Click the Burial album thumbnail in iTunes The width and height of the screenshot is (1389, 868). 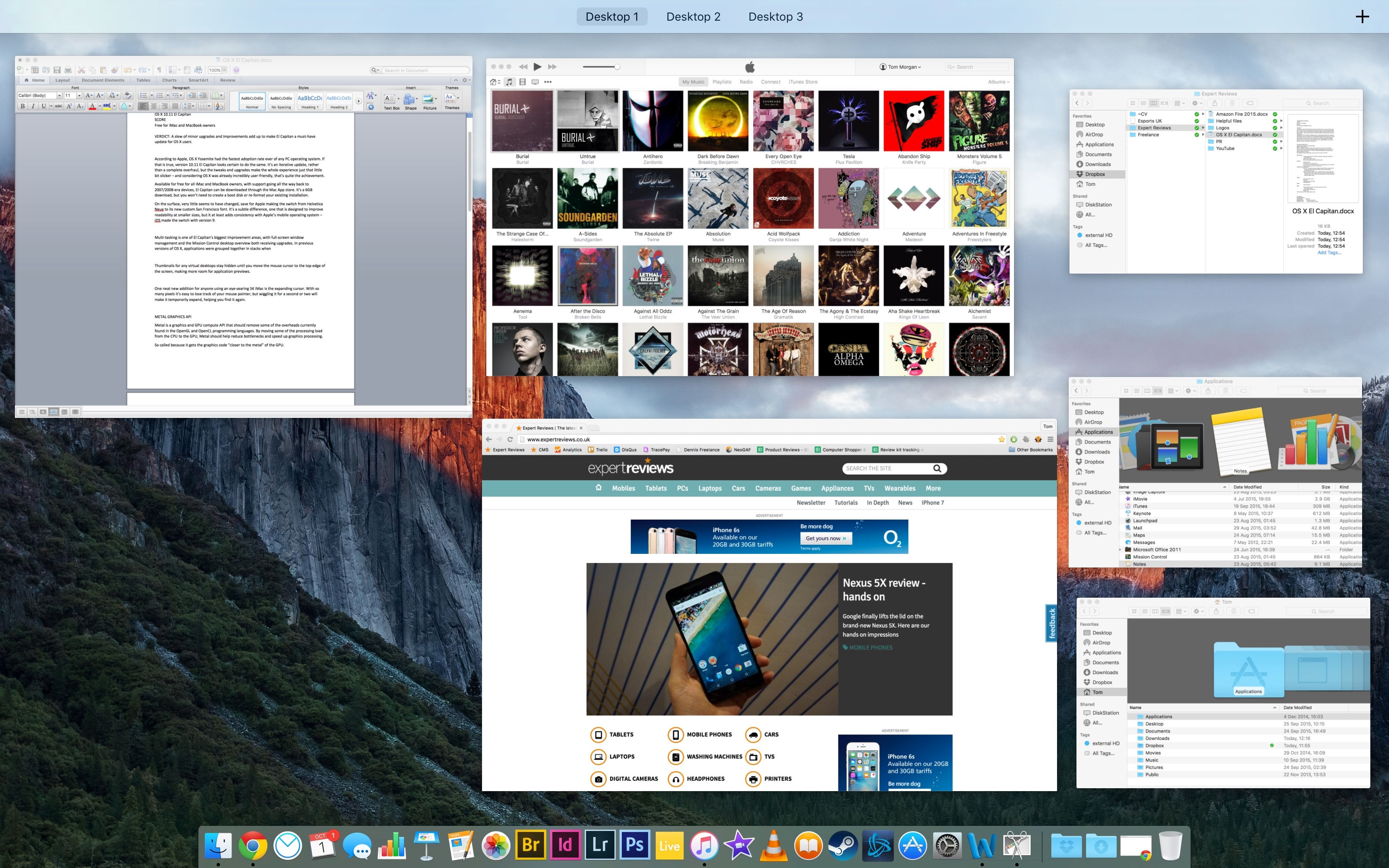[522, 121]
